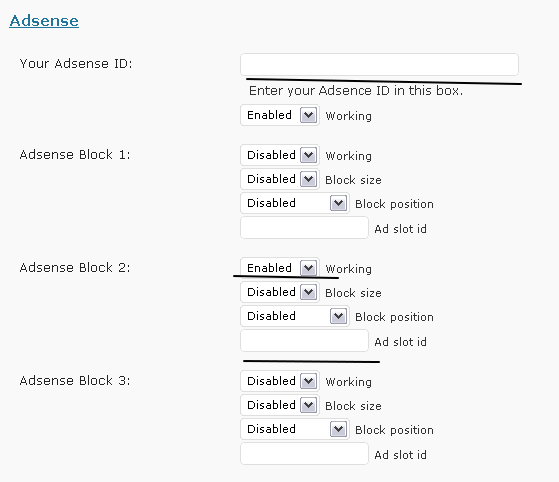This screenshot has height=482, width=559.
Task: Open Adsense Block 3 Working dropdown
Action: pos(280,381)
